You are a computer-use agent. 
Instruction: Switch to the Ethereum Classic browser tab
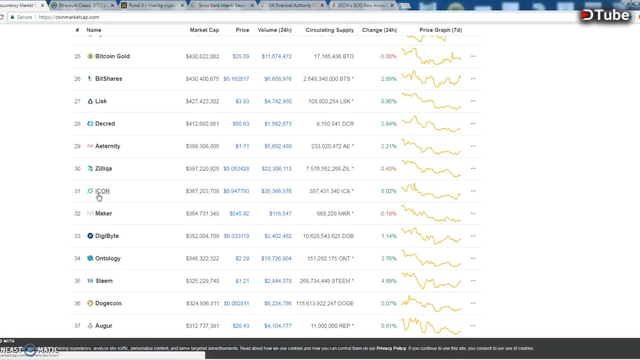(x=81, y=5)
